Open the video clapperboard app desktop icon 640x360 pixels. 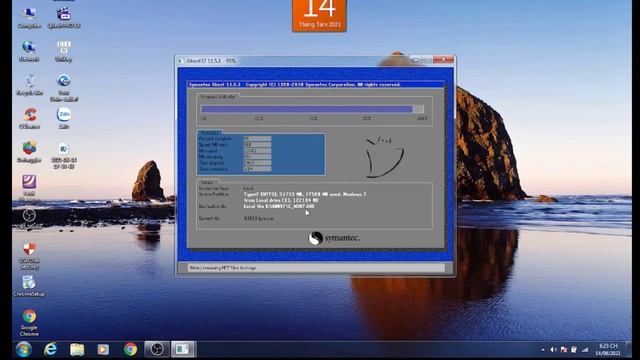coord(64,18)
